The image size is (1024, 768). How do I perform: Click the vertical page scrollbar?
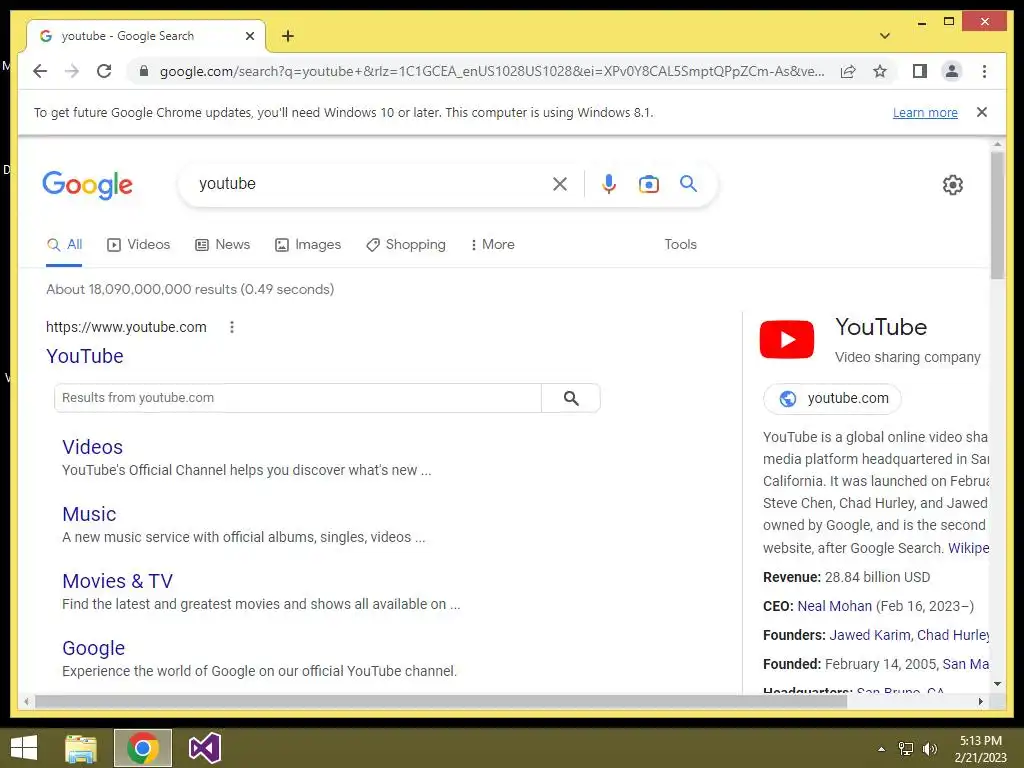997,216
